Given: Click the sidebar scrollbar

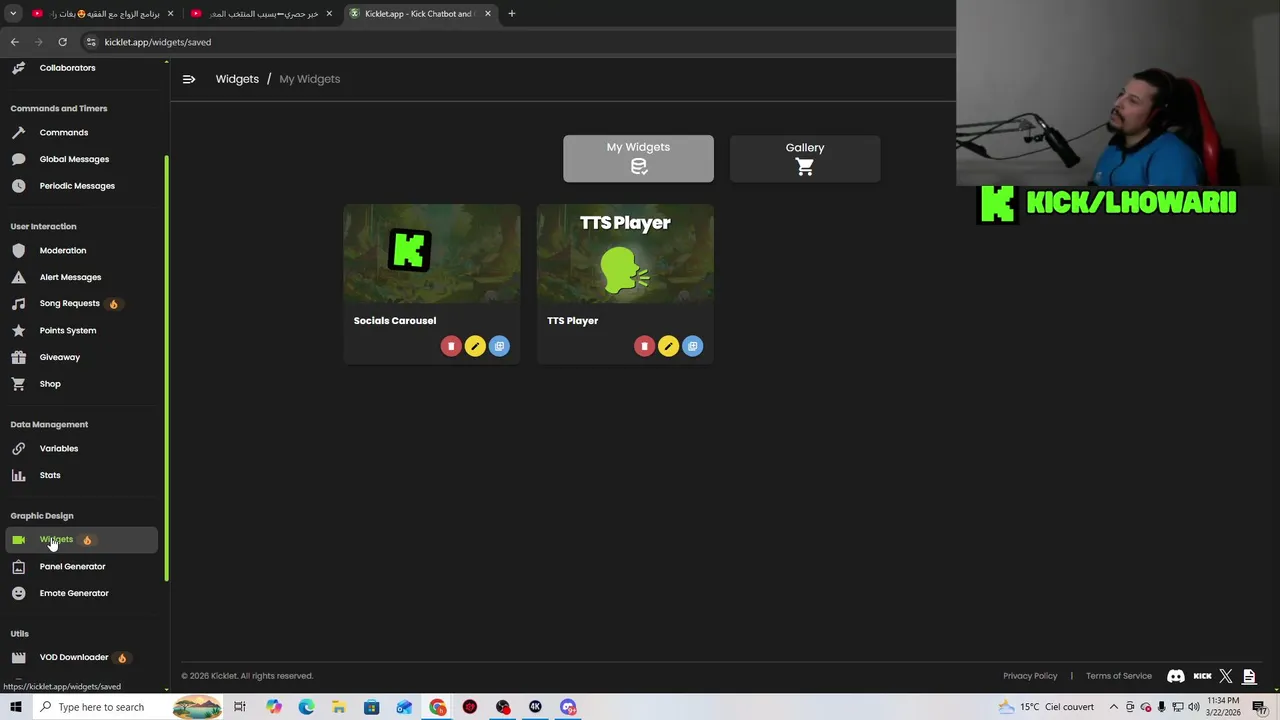Looking at the screenshot, I should coord(167,368).
